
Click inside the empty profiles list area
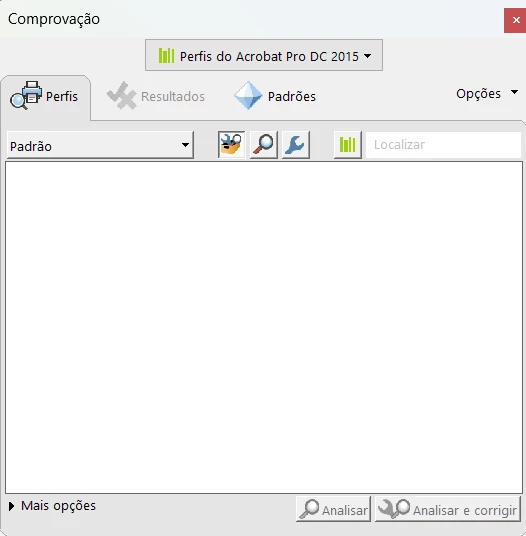tap(264, 327)
